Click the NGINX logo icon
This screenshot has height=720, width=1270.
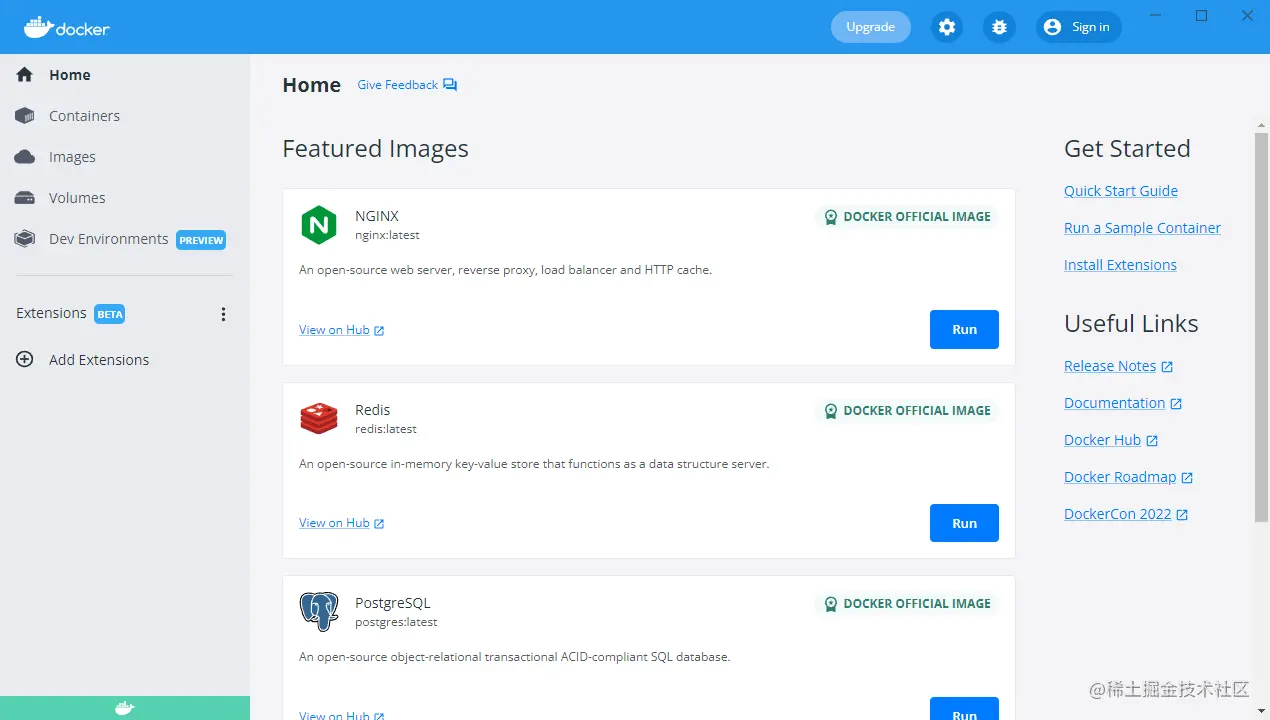coord(319,224)
